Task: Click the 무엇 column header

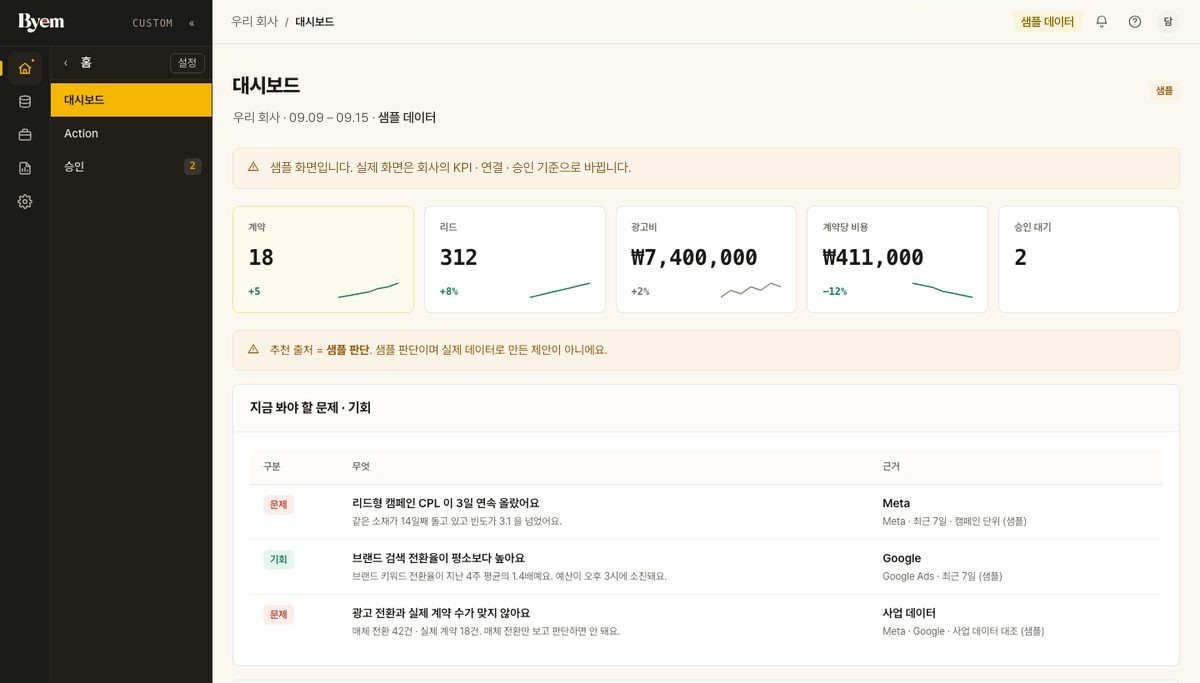Action: pyautogui.click(x=361, y=466)
